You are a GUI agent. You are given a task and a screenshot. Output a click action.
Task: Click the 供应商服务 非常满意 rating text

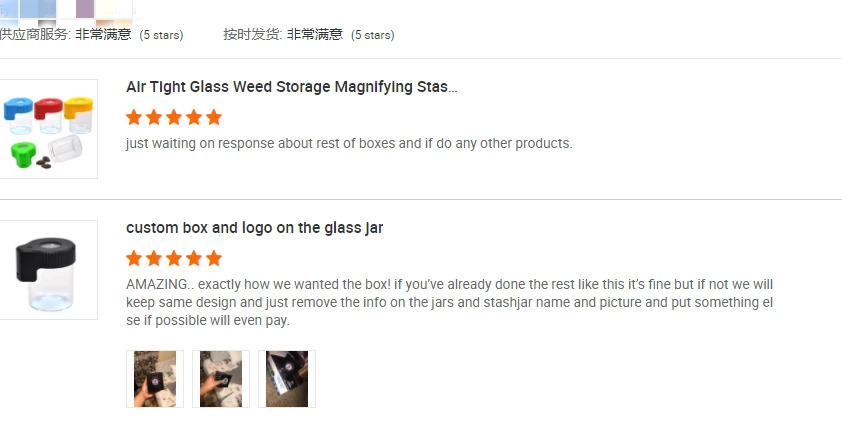[66, 34]
